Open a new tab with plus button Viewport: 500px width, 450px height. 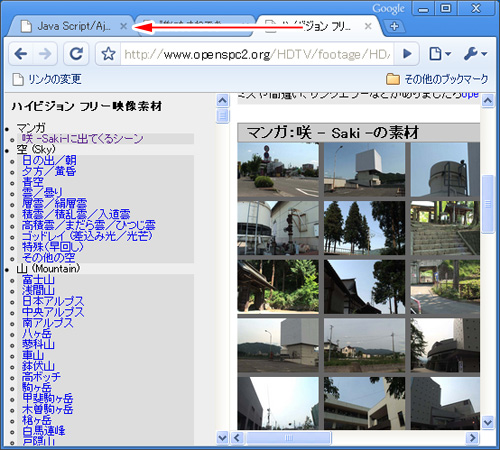point(394,26)
